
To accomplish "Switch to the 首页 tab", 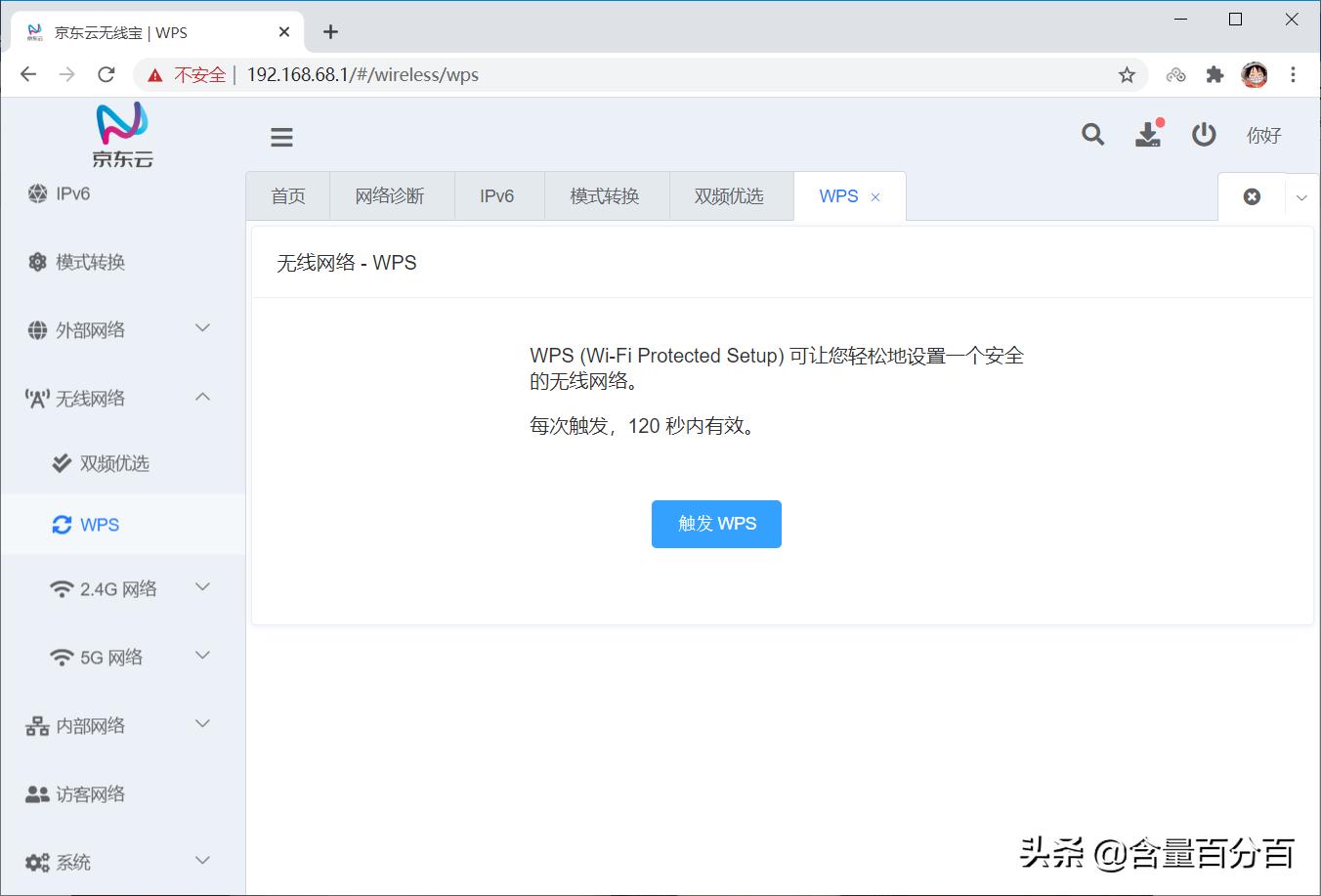I will coord(287,195).
